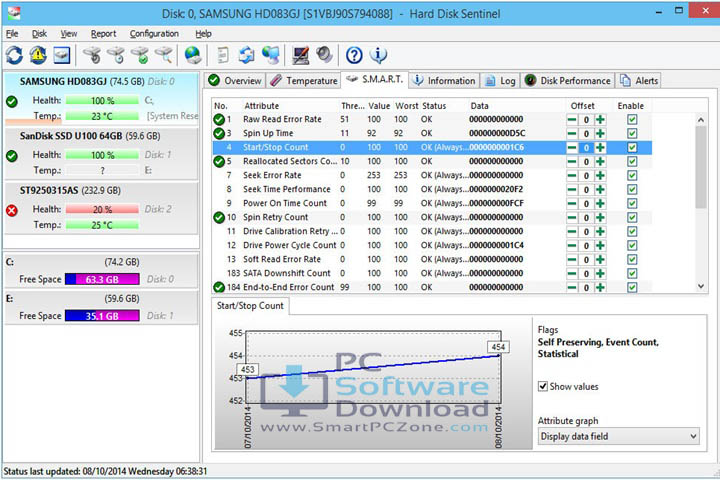Click the disk with magnifier surface test icon
Image resolution: width=720 pixels, height=480 pixels.
click(x=163, y=56)
